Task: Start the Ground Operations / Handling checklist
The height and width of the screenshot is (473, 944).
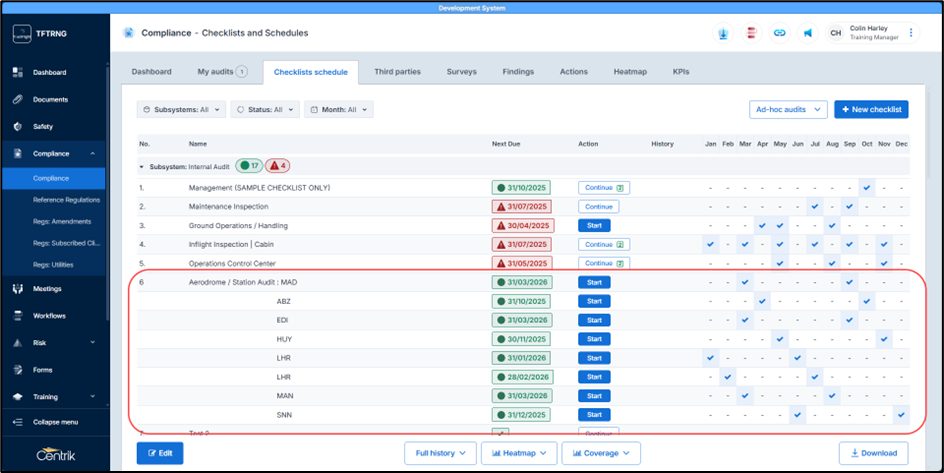Action: coord(594,226)
